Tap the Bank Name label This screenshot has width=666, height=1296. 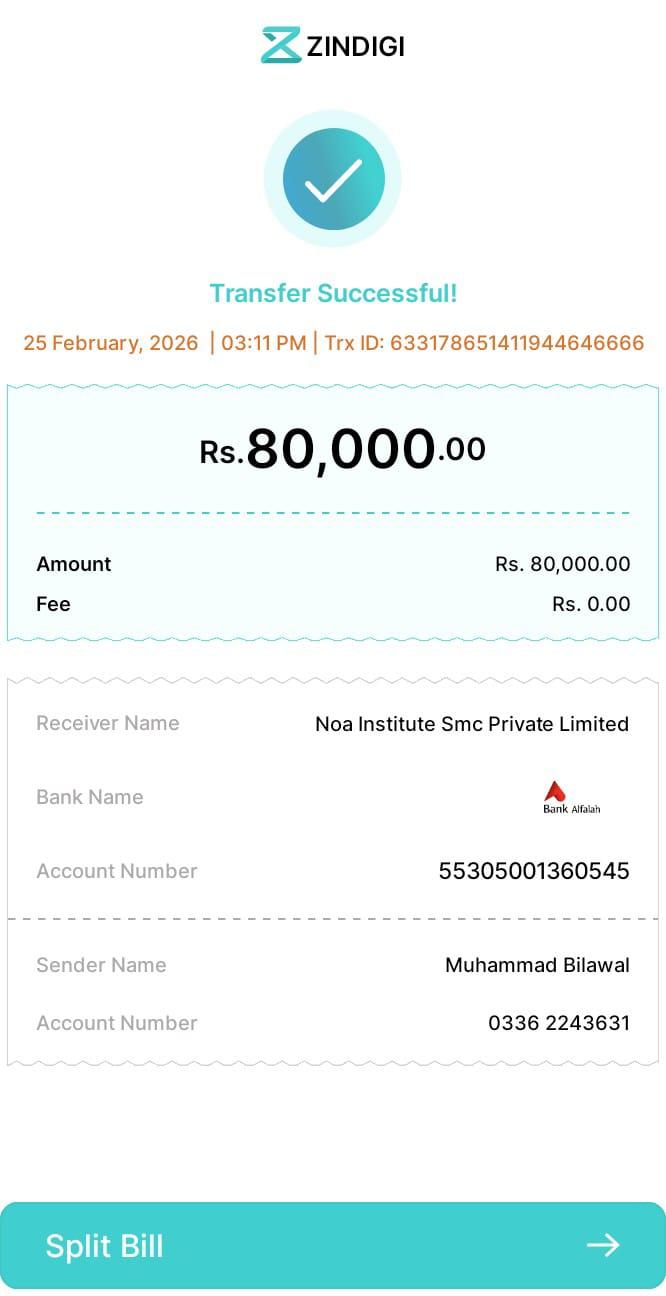coord(90,797)
